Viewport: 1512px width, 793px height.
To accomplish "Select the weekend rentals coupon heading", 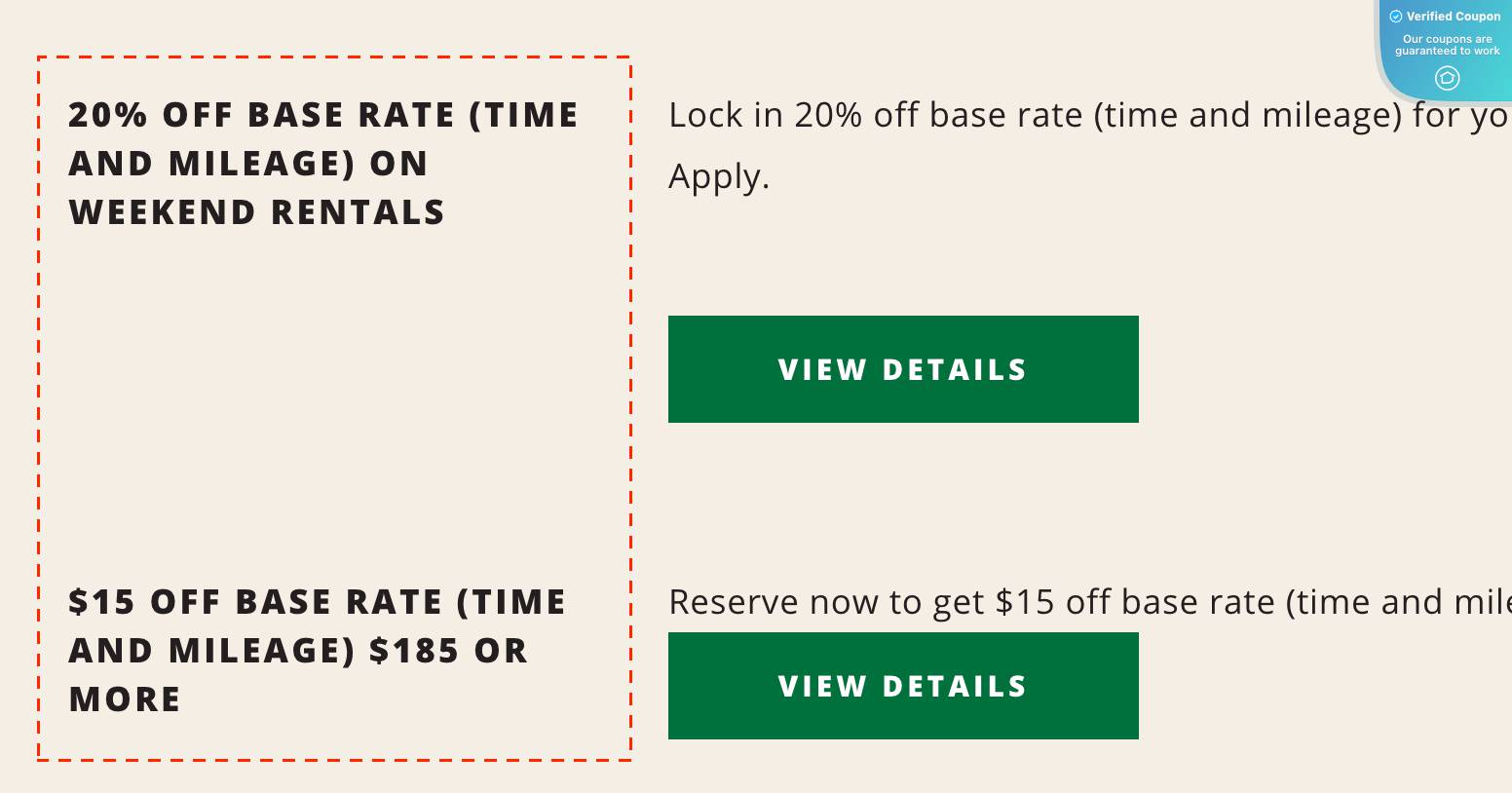I will point(321,163).
